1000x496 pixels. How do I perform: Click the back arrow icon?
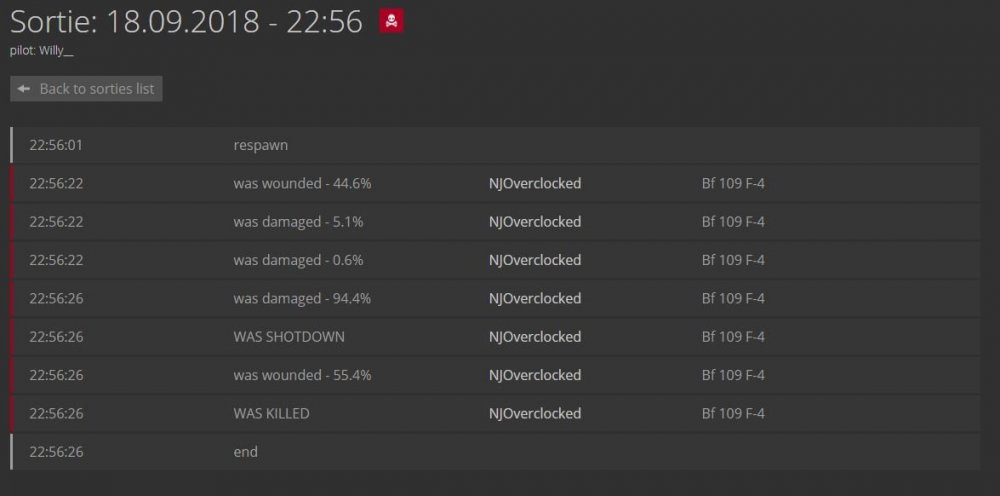pyautogui.click(x=24, y=89)
